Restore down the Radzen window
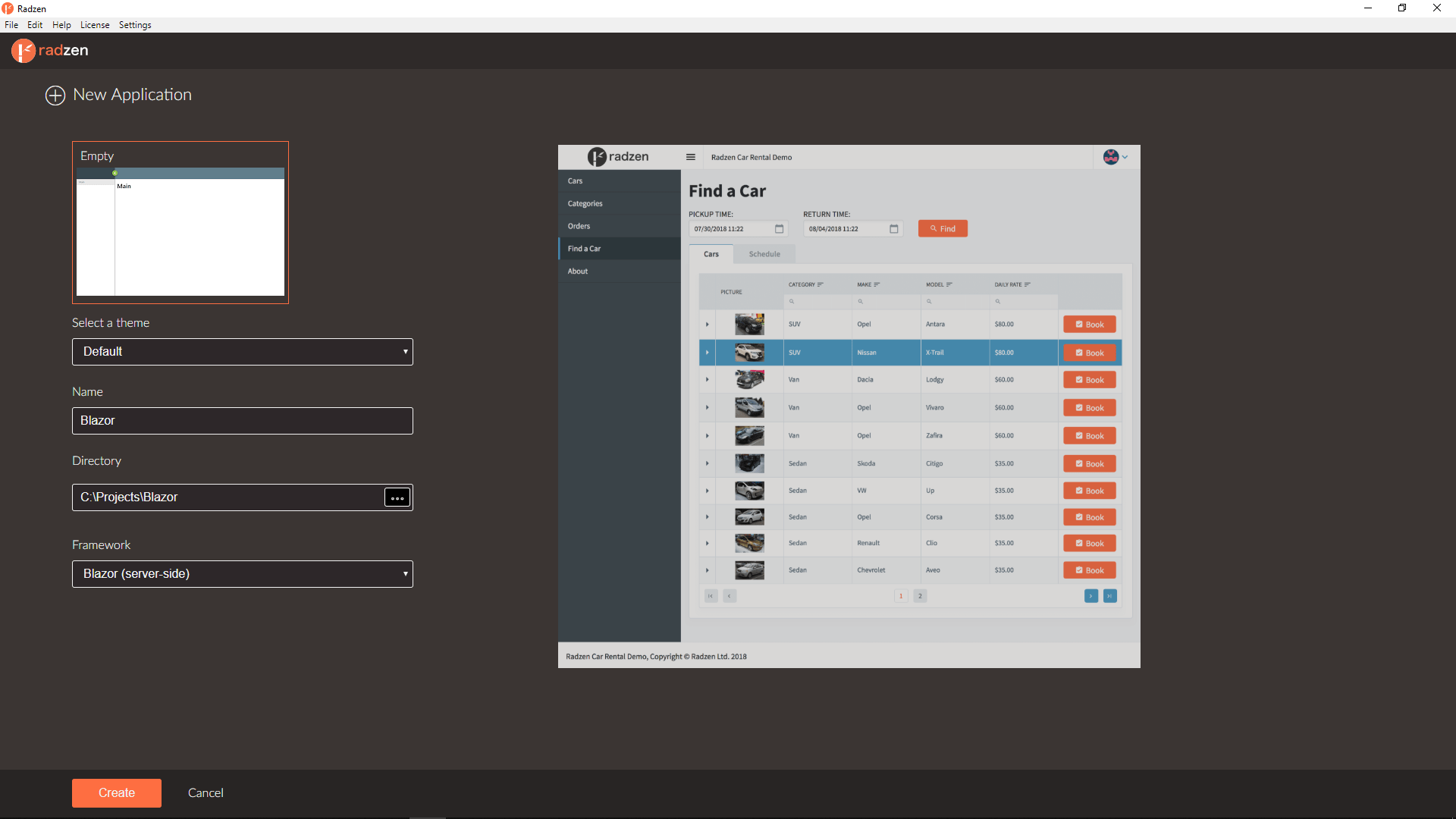The height and width of the screenshot is (819, 1456). coord(1402,8)
